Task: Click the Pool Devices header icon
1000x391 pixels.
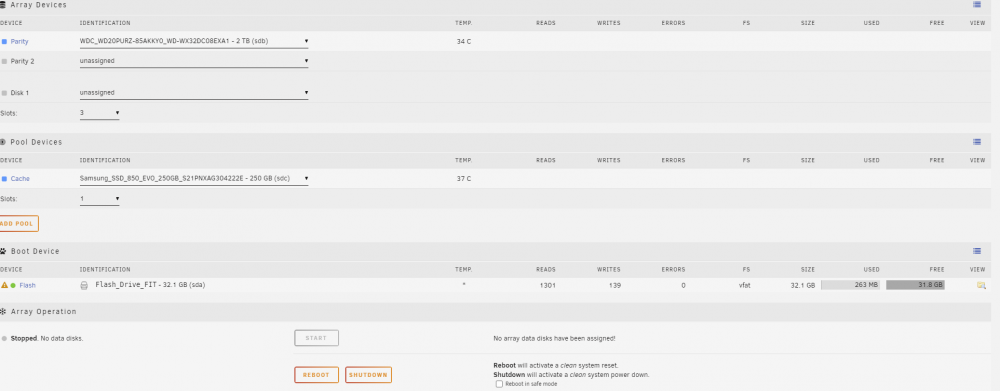Action: (x=3, y=142)
